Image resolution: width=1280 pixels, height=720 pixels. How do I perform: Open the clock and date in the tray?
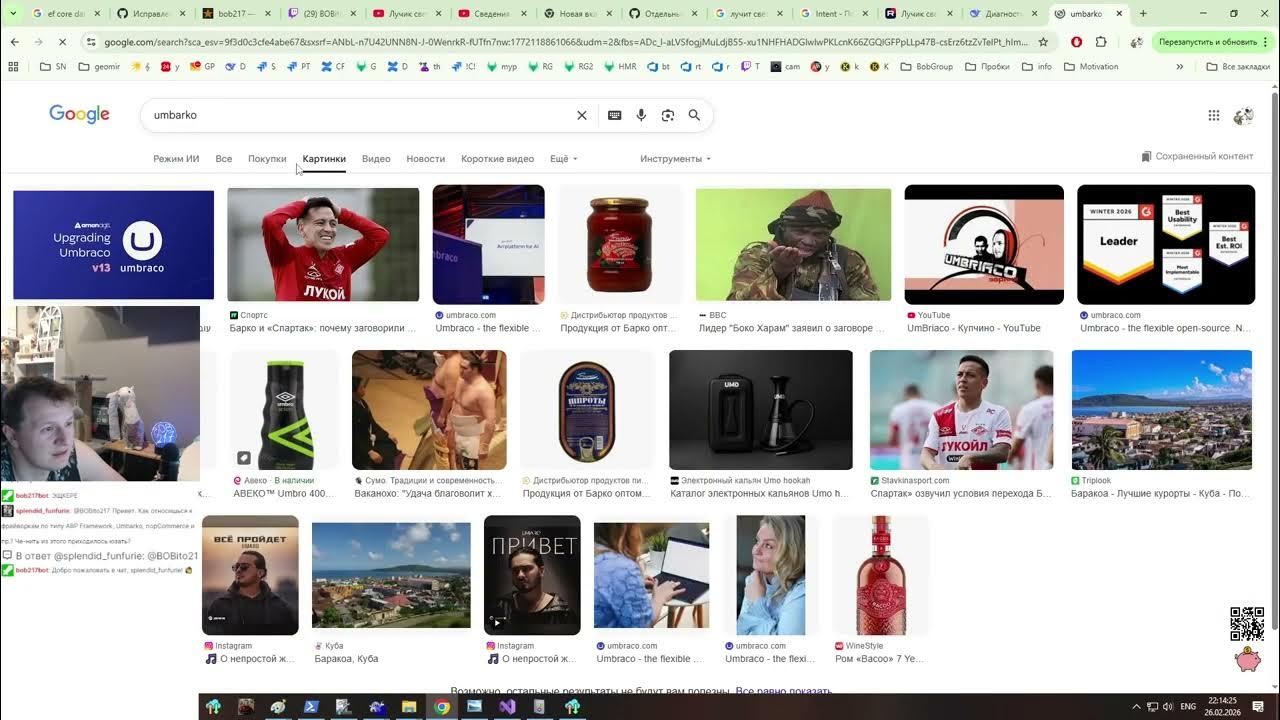(1222, 707)
